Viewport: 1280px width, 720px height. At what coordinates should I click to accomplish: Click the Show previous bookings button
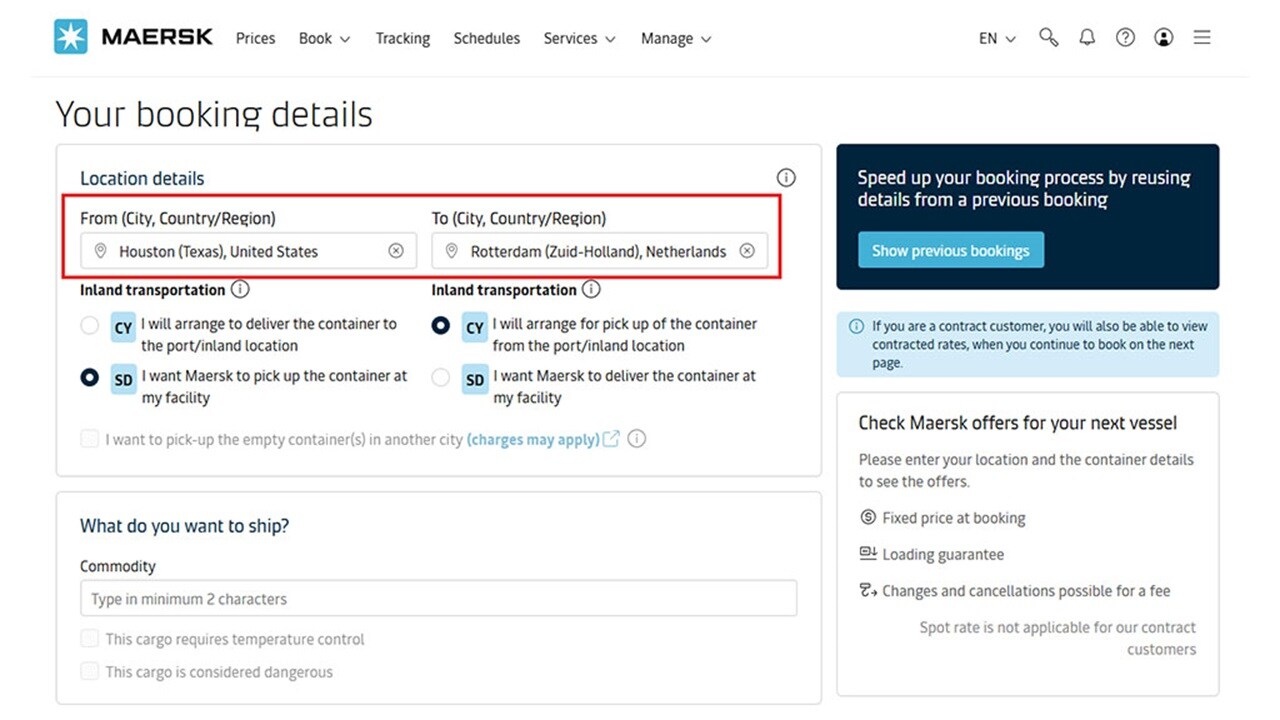point(950,250)
